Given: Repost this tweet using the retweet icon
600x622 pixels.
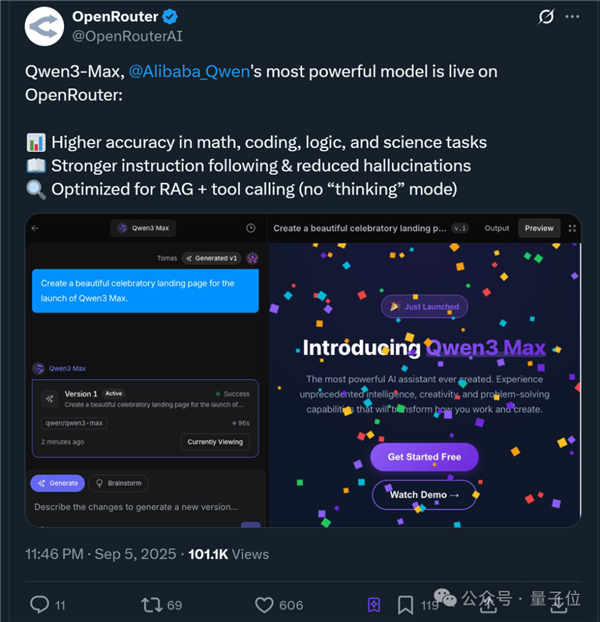Looking at the screenshot, I should pos(153,604).
